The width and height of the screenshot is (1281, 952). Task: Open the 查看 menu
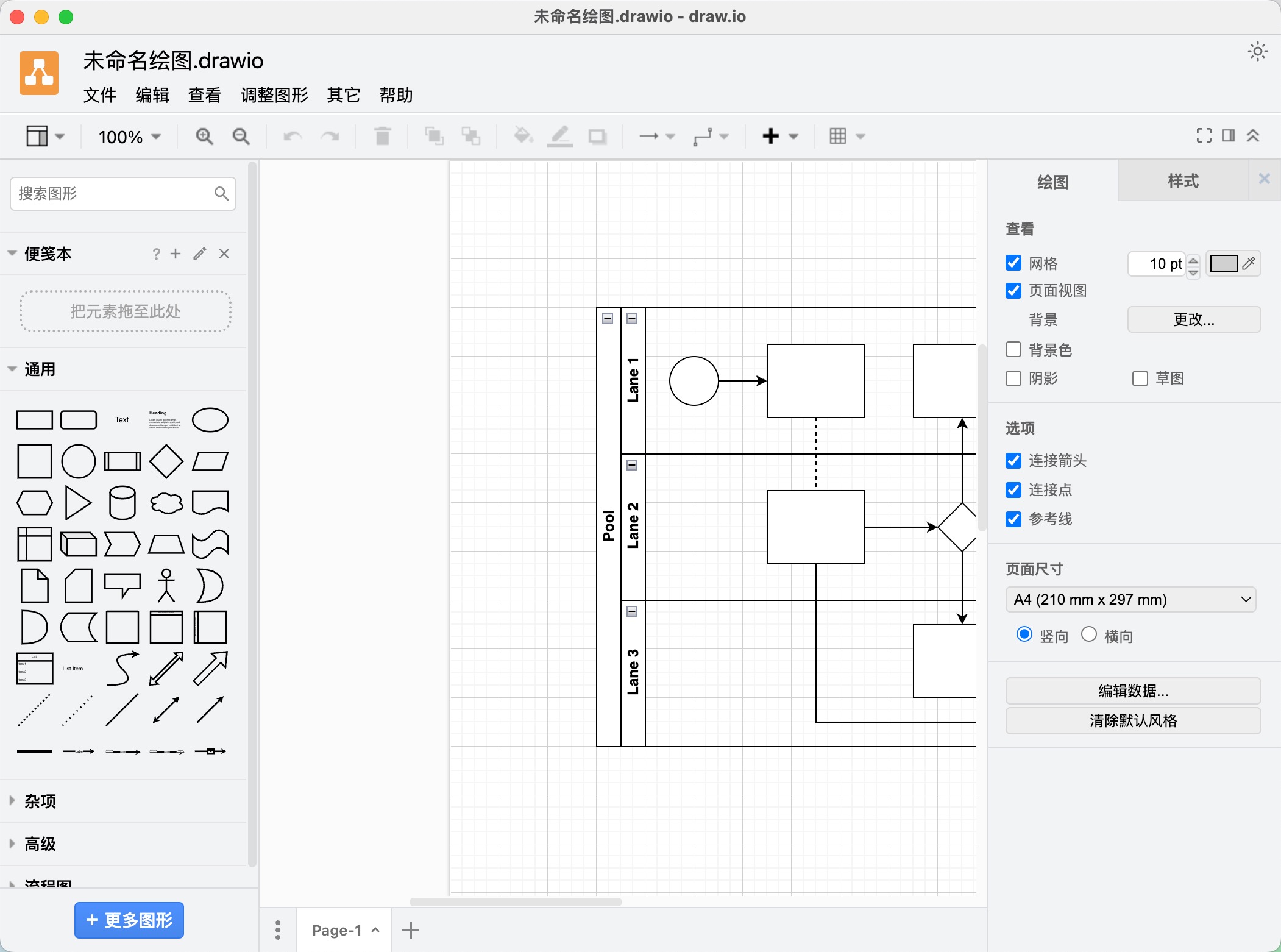204,95
